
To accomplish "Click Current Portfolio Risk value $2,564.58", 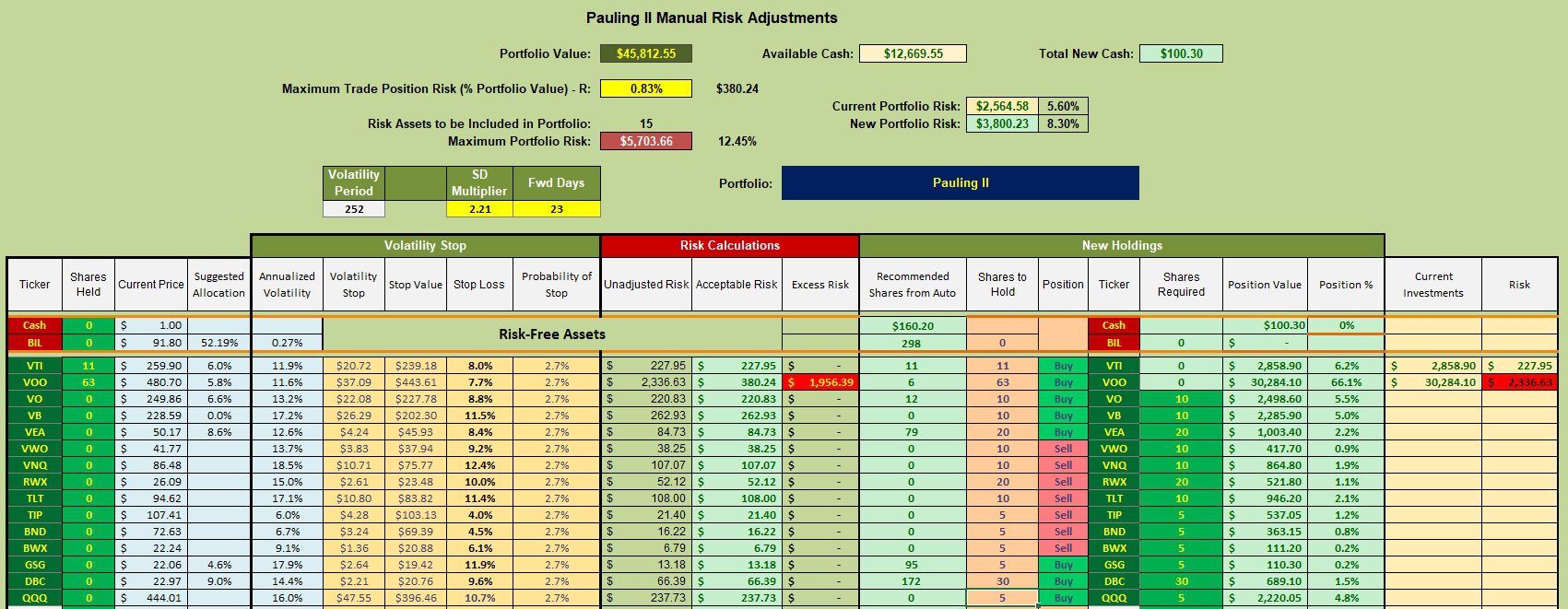I will (1002, 106).
